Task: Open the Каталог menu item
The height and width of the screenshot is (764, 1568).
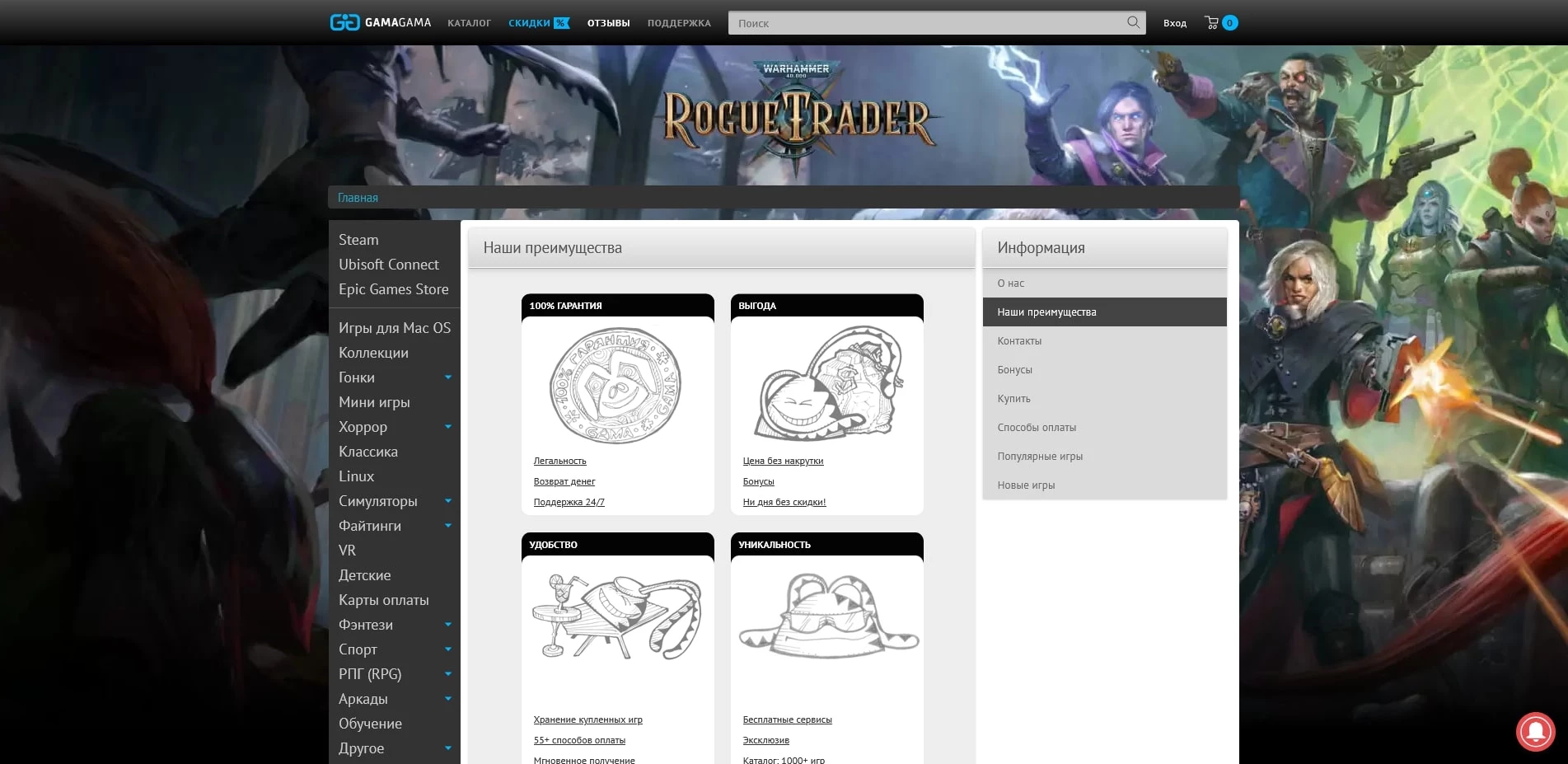Action: (x=469, y=23)
